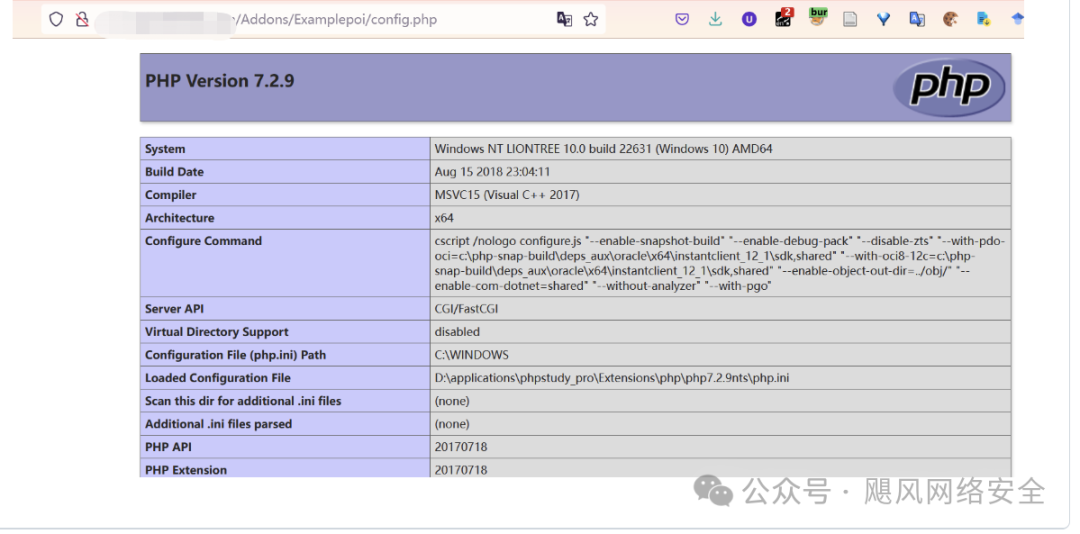Bookmark this page with the star icon
Screen dimensions: 1080x534
pyautogui.click(x=590, y=19)
